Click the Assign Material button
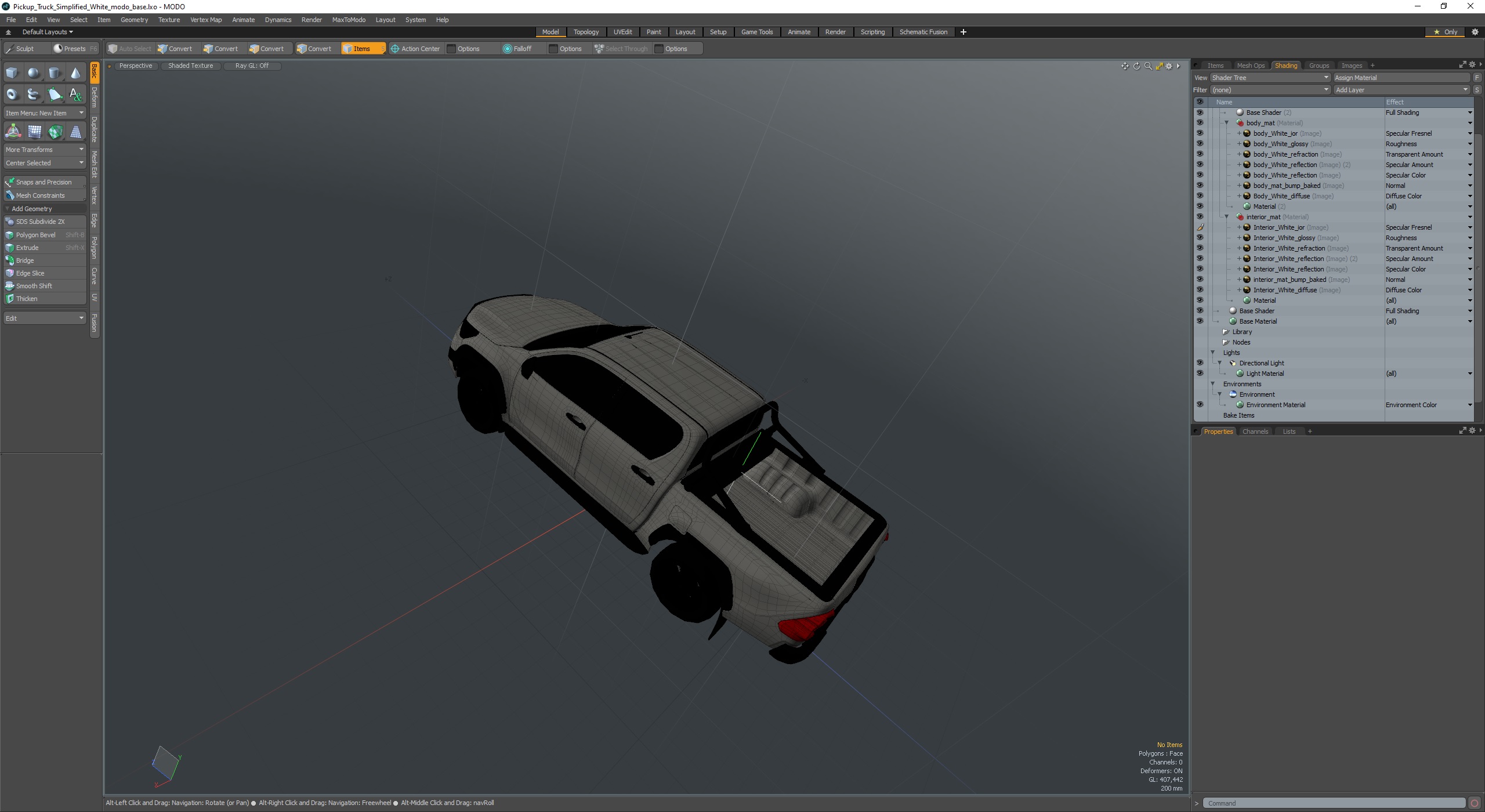Image resolution: width=1485 pixels, height=812 pixels. click(x=1400, y=78)
